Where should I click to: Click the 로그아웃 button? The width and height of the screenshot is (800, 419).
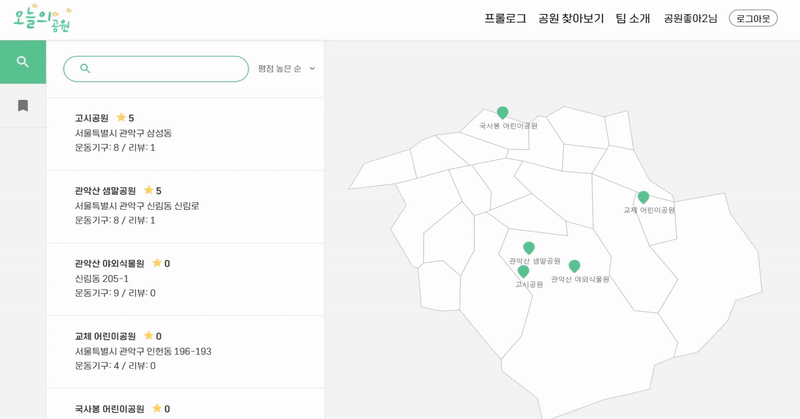point(753,19)
